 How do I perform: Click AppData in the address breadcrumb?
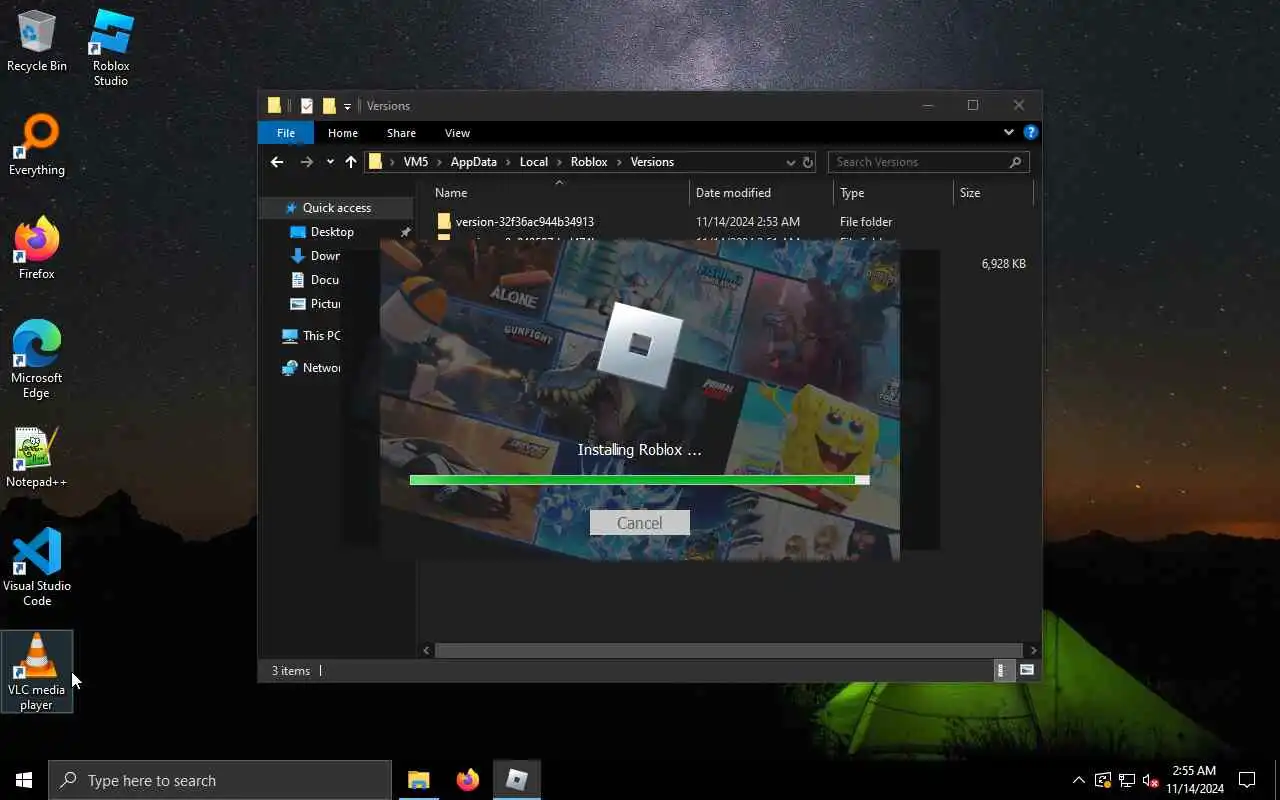point(473,162)
